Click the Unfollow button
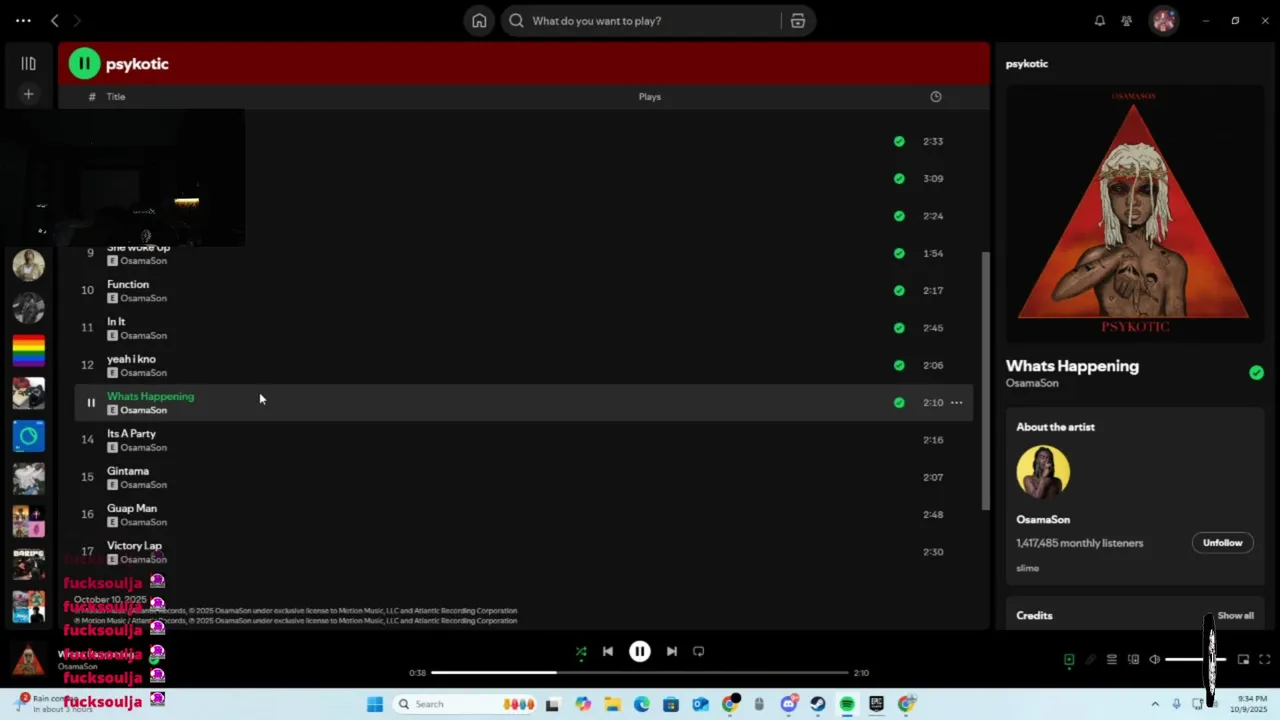Image resolution: width=1280 pixels, height=720 pixels. tap(1222, 543)
